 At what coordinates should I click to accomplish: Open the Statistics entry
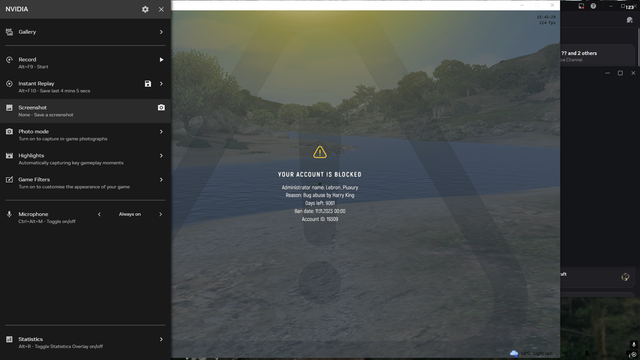pyautogui.click(x=85, y=342)
